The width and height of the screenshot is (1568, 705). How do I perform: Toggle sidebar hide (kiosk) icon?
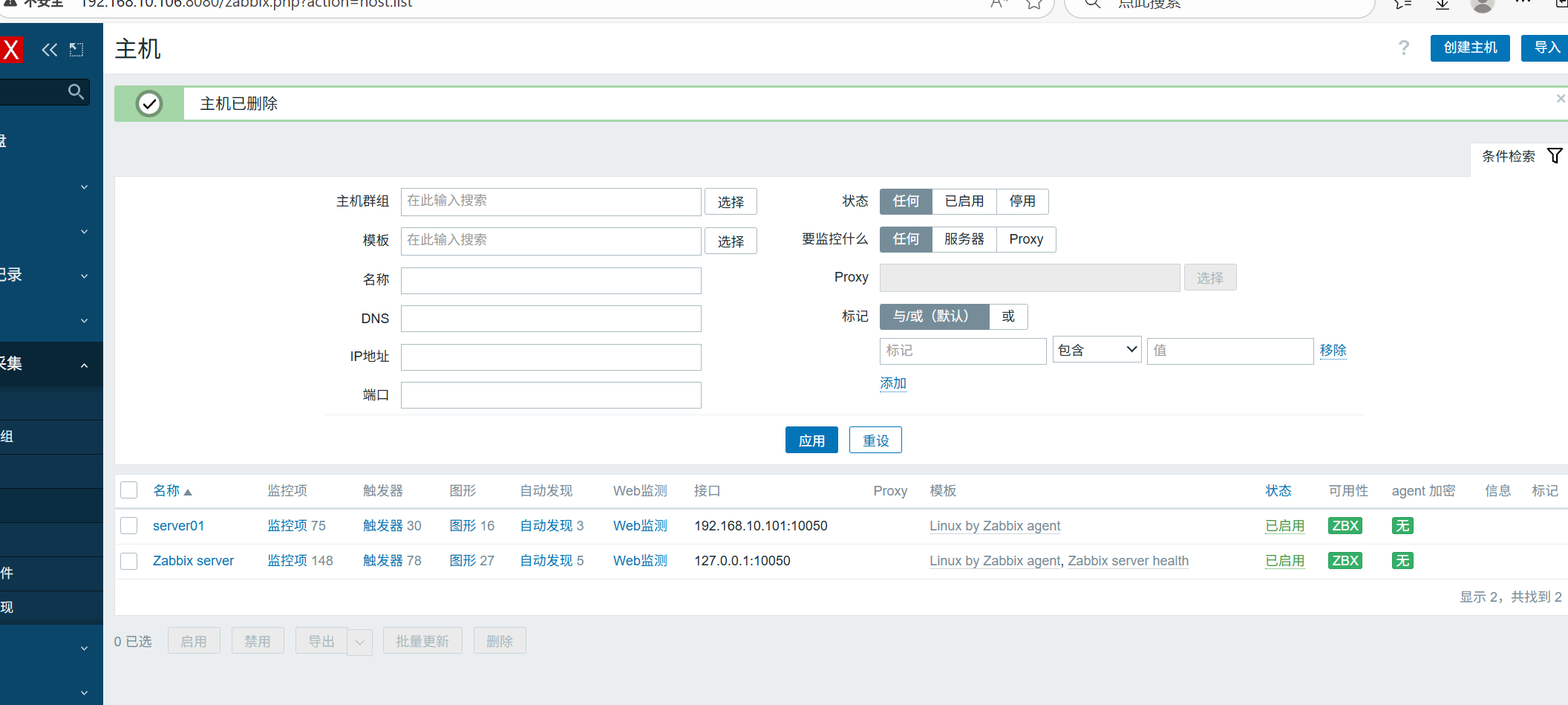[76, 50]
